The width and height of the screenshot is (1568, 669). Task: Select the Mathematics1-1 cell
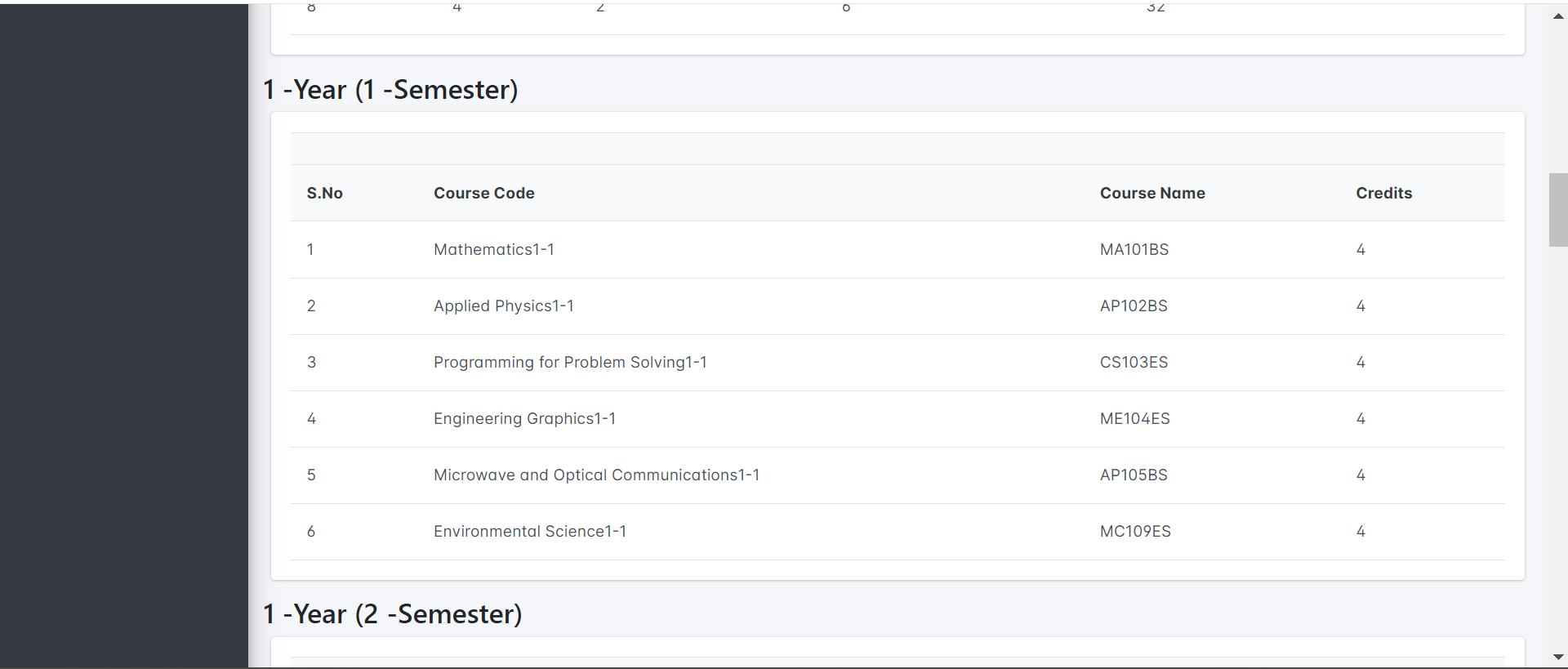coord(494,250)
